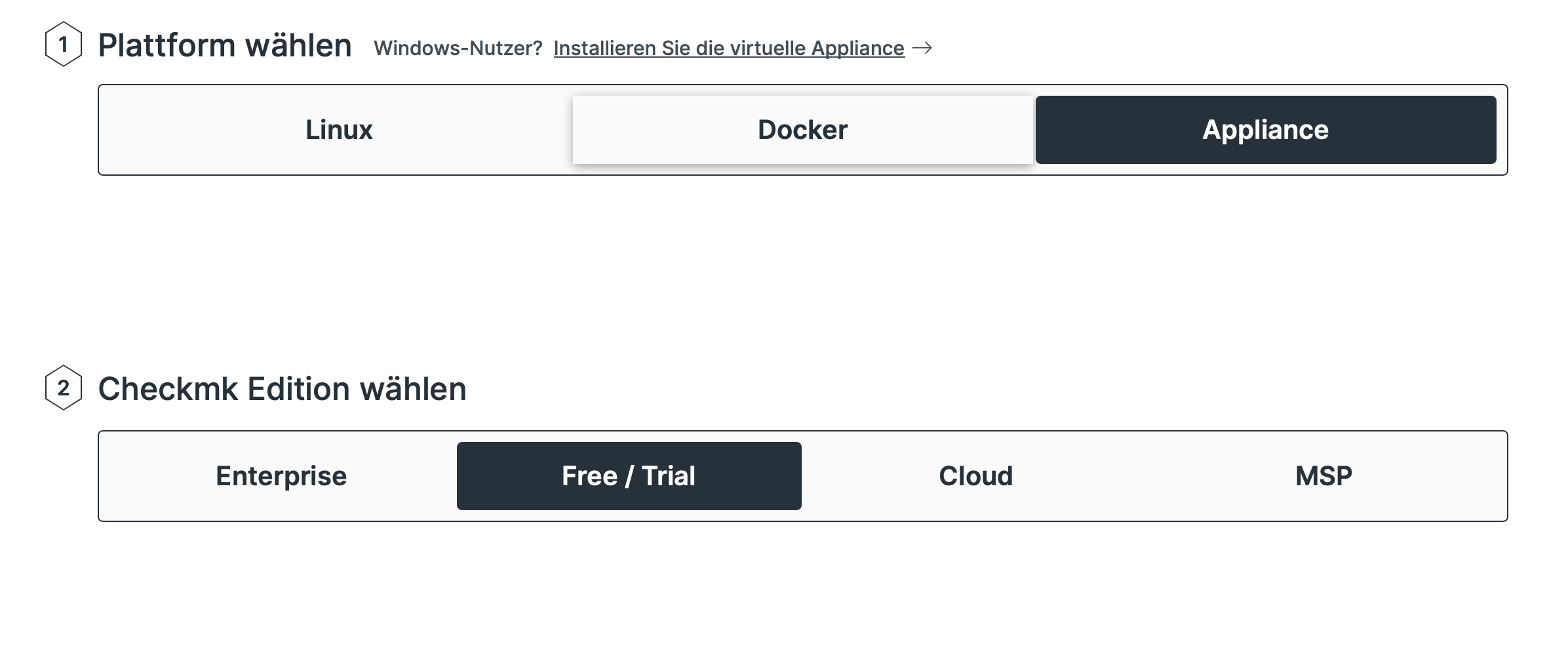The height and width of the screenshot is (661, 1568).
Task: Click the word 'Checkmk' in the second heading
Action: (x=168, y=389)
